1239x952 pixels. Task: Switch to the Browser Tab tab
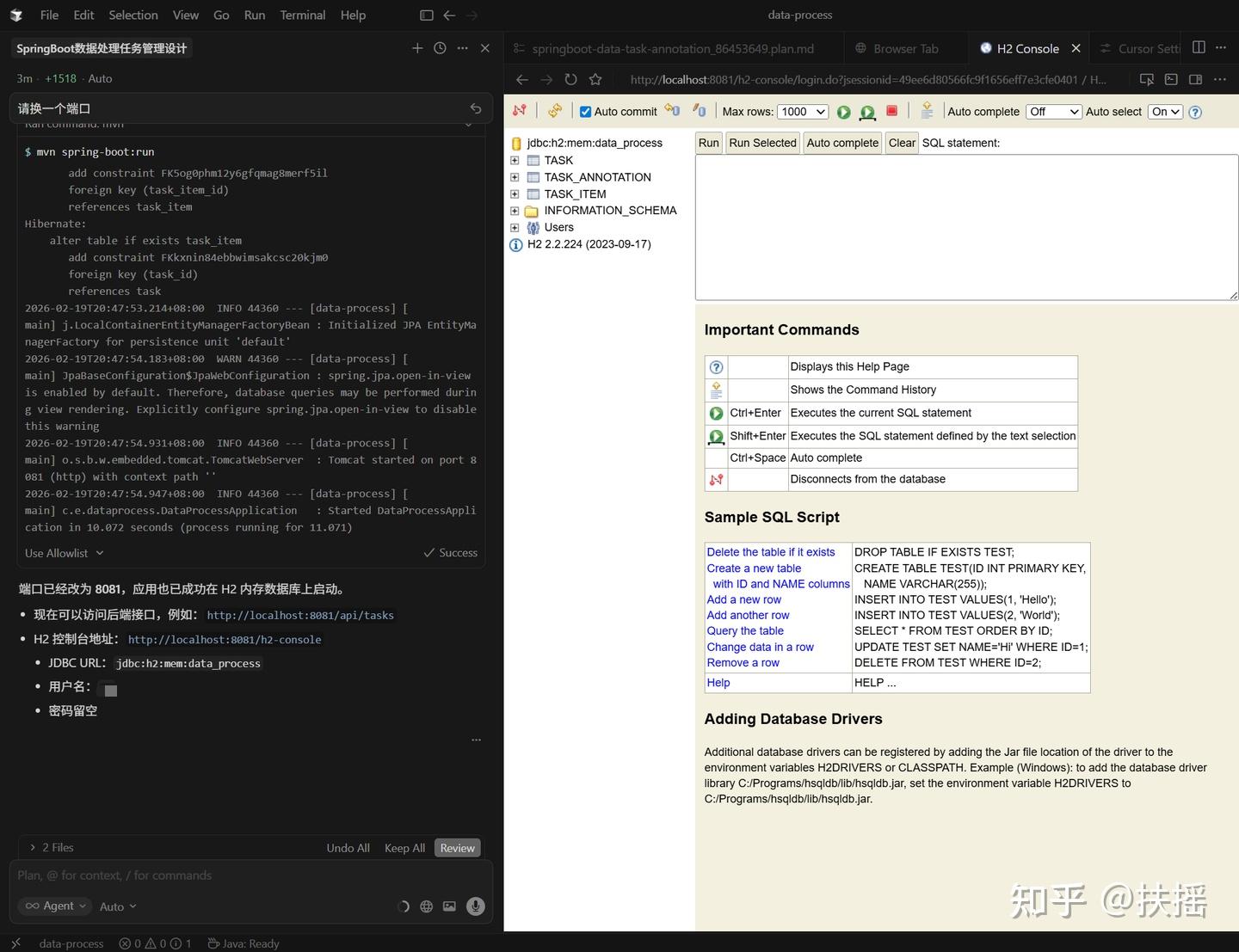pos(905,48)
